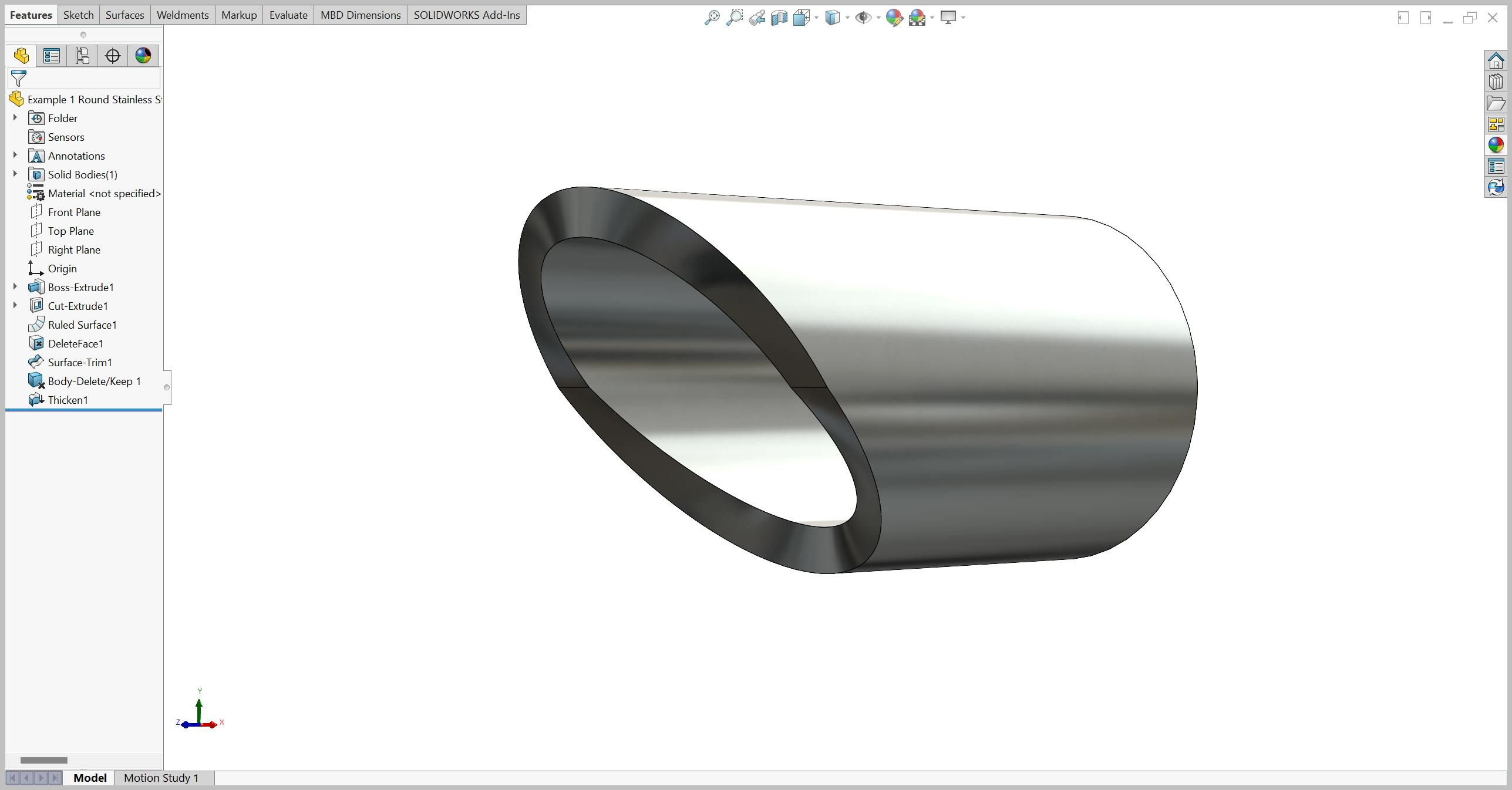This screenshot has height=790, width=1512.
Task: Switch to the Surfaces ribbon tab
Action: 124,15
